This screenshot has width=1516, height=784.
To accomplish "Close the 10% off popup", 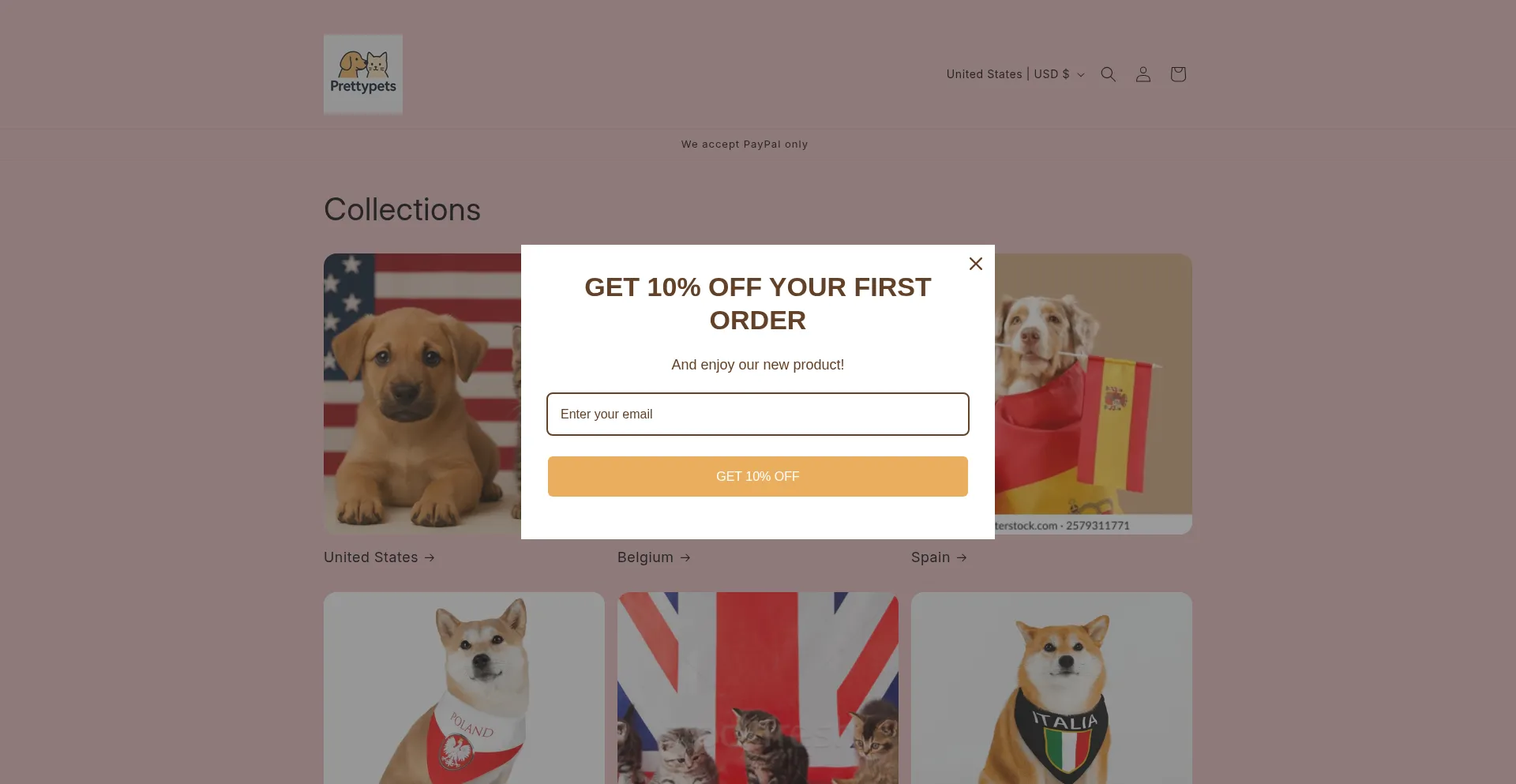I will tap(976, 264).
